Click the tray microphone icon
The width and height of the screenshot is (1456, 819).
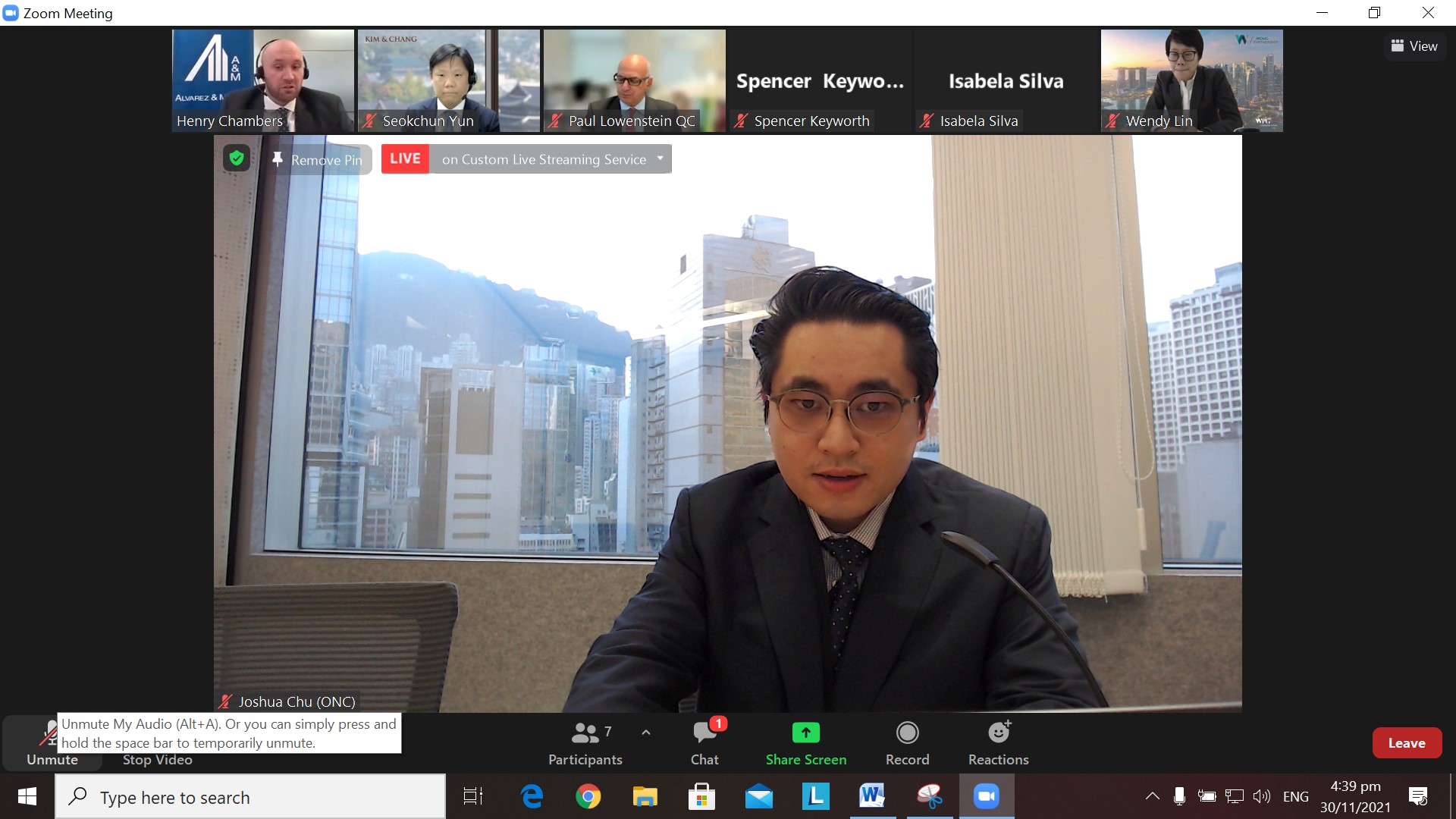1179,796
